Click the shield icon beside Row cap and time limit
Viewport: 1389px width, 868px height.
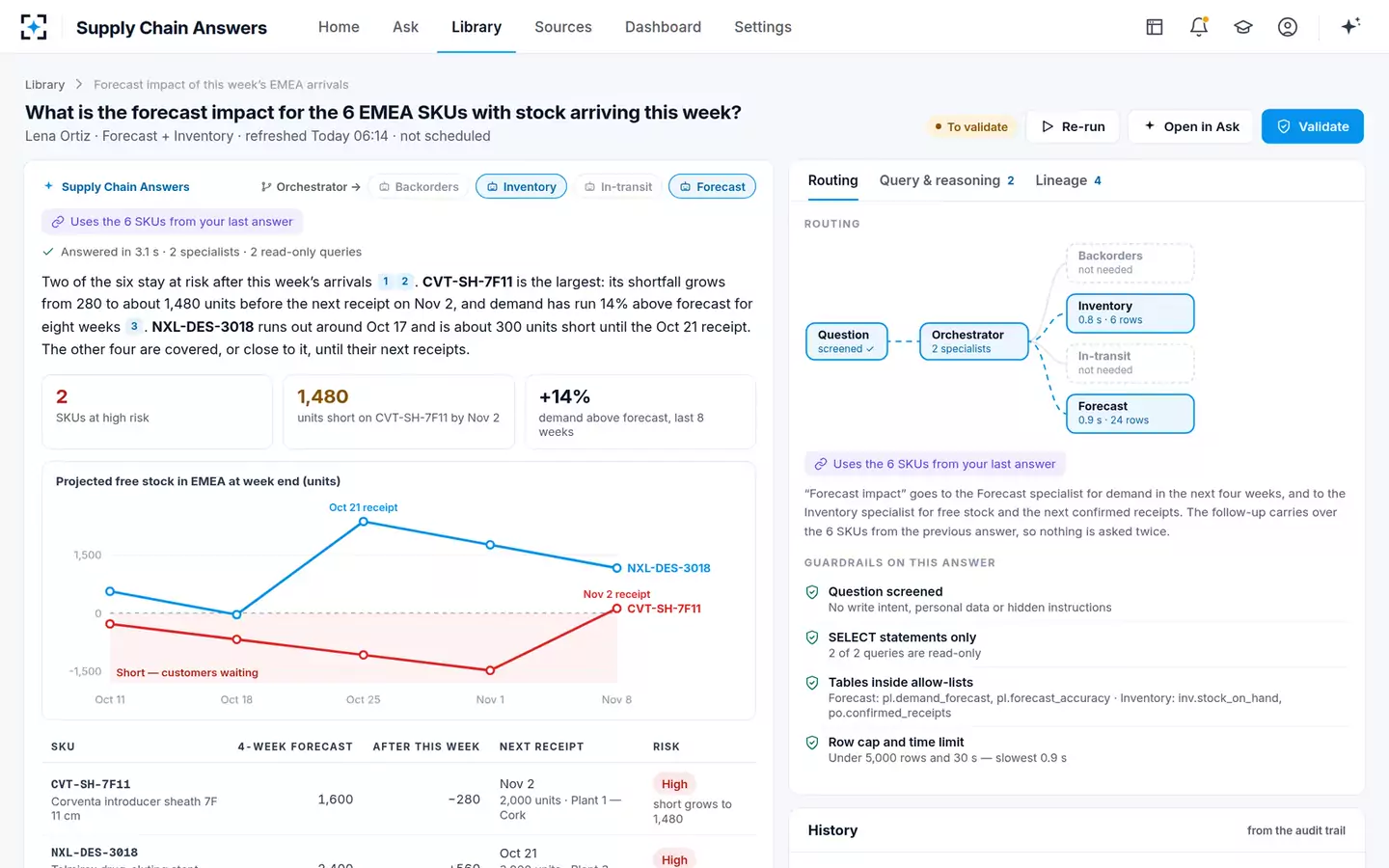tap(812, 743)
